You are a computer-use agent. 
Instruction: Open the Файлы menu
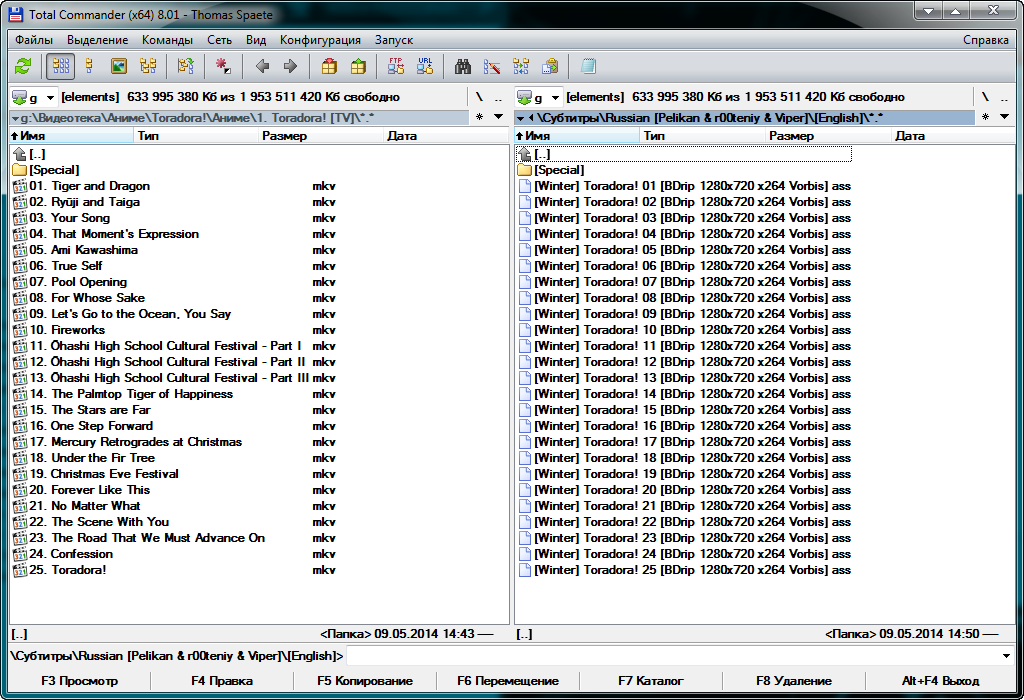[x=34, y=40]
